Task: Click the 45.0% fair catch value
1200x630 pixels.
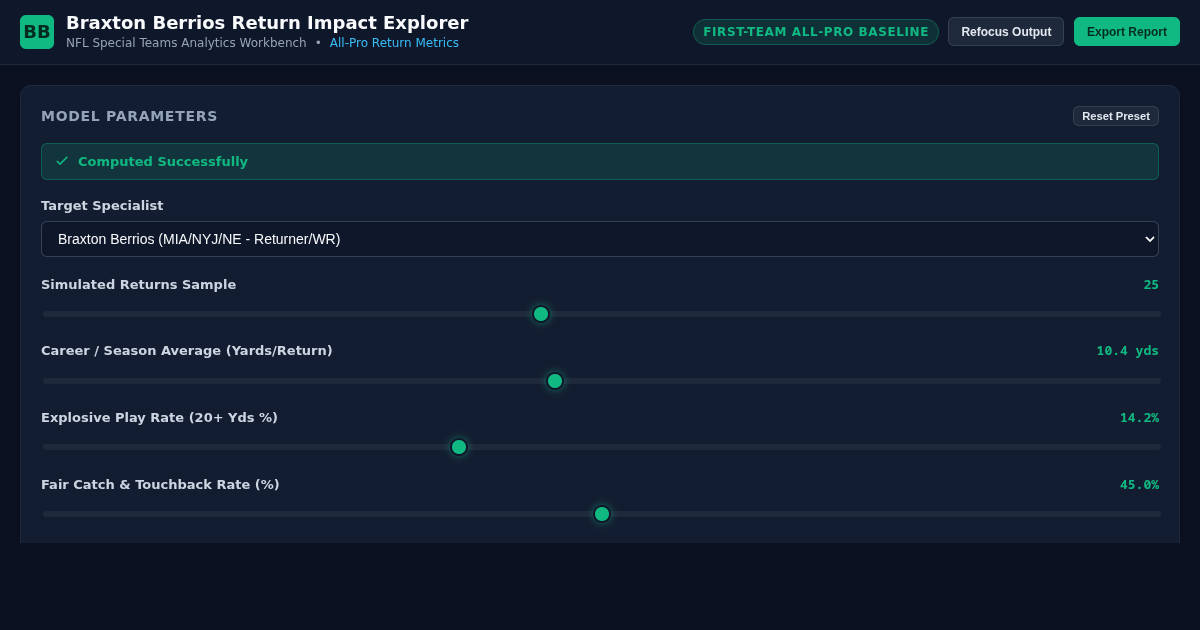Action: 1139,485
